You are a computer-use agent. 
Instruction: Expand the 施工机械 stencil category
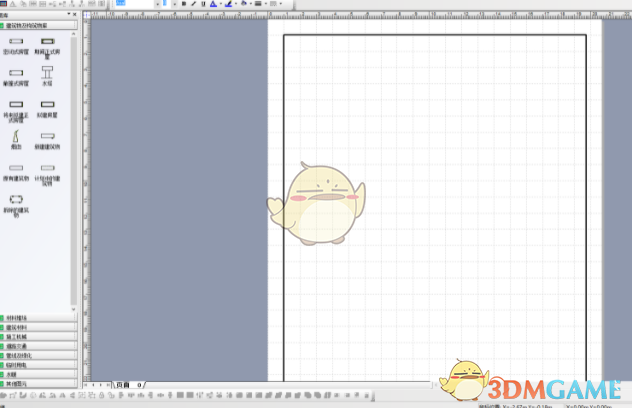39,337
